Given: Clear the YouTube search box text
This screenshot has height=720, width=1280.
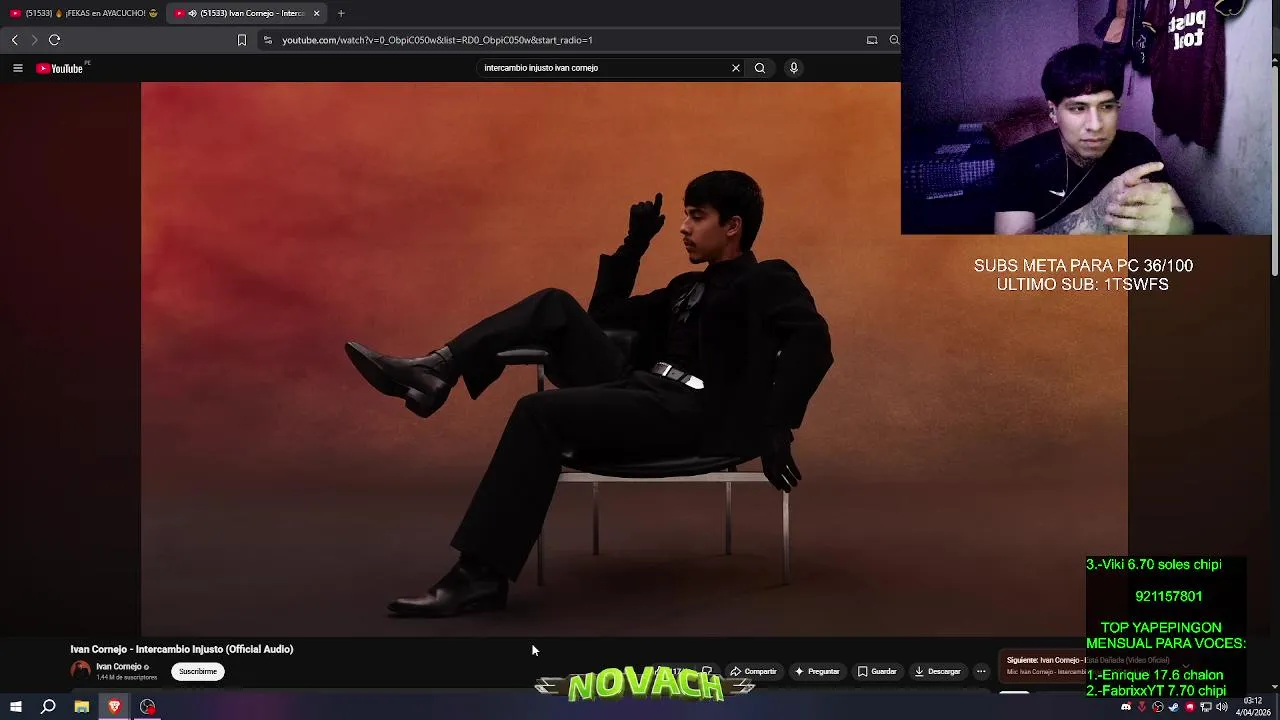Looking at the screenshot, I should click(736, 68).
